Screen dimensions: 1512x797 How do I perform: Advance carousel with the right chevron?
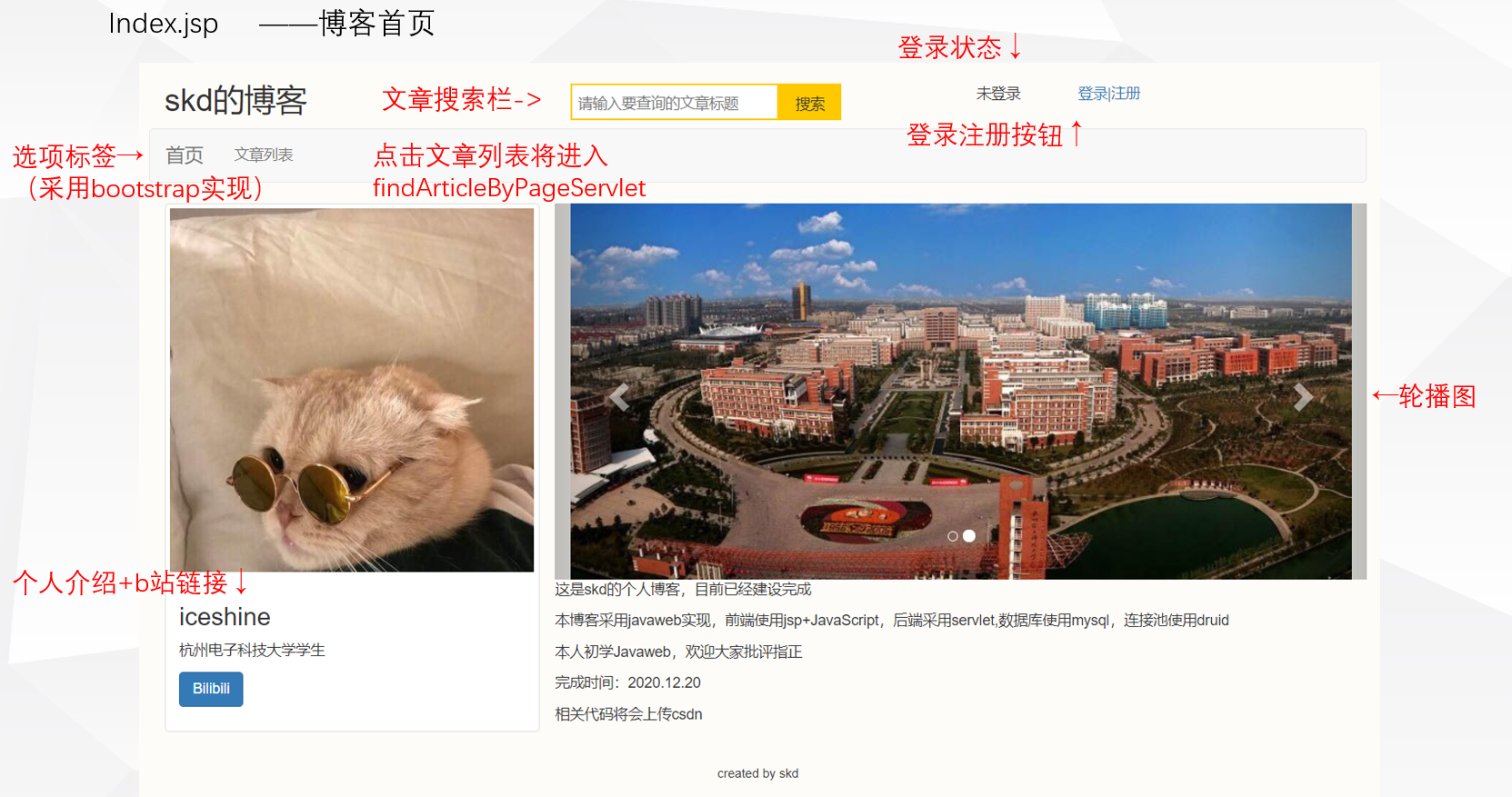click(x=1303, y=396)
